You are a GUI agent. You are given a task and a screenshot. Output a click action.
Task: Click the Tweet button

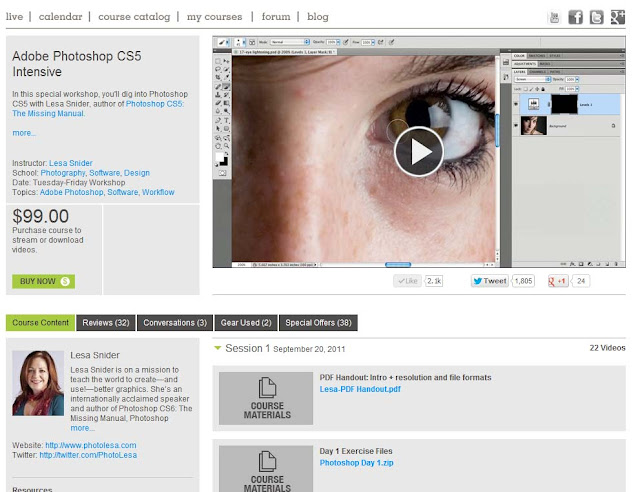coord(490,281)
